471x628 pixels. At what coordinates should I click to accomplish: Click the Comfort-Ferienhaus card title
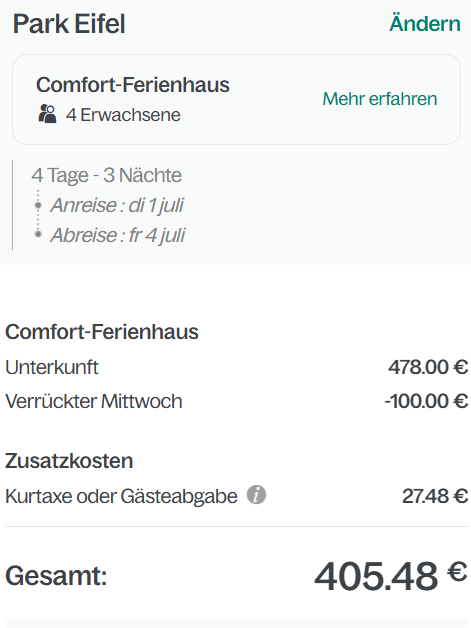(x=133, y=85)
